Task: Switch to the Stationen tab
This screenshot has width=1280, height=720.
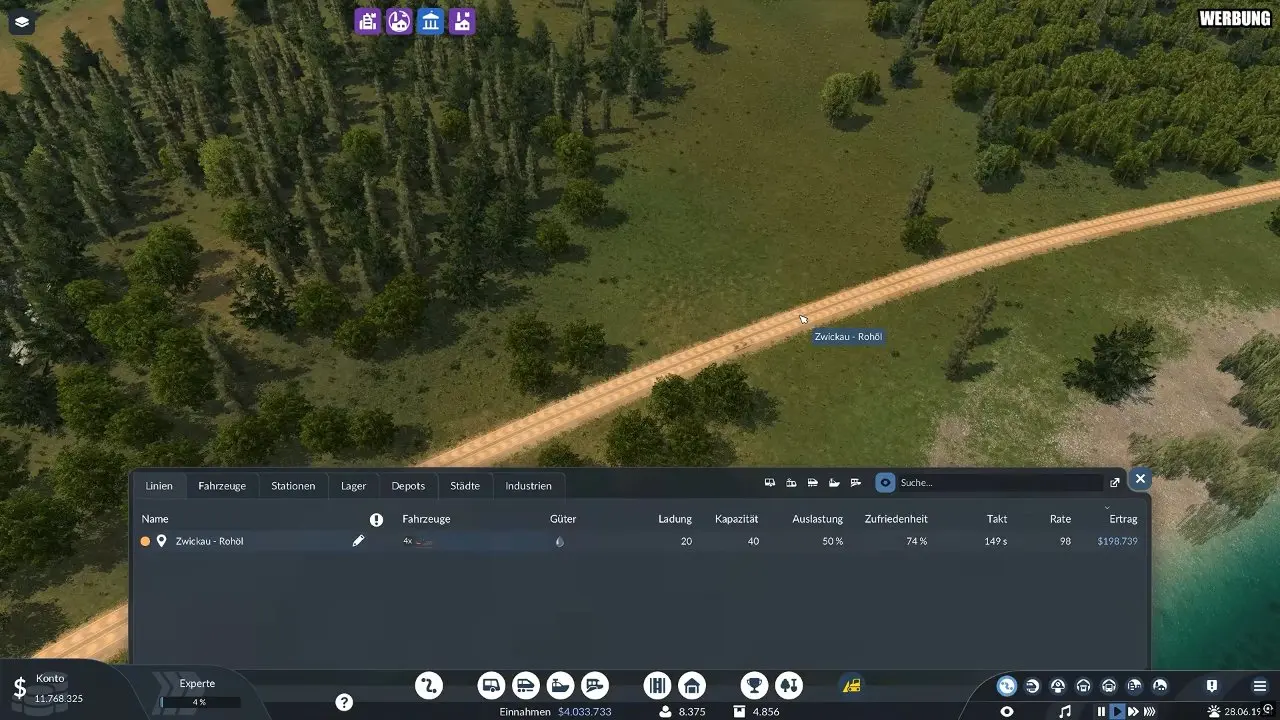Action: pyautogui.click(x=293, y=486)
